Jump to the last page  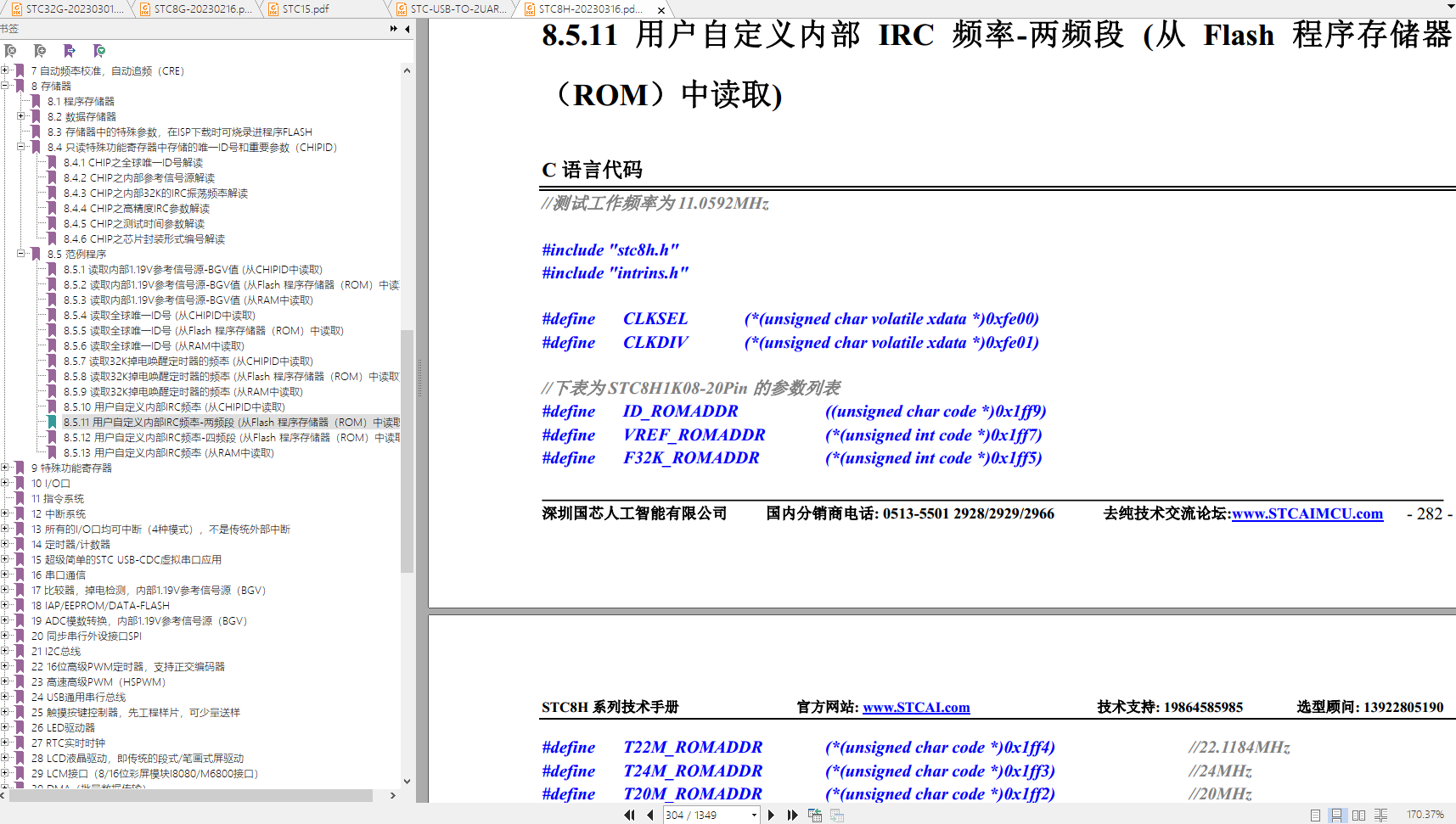point(792,815)
